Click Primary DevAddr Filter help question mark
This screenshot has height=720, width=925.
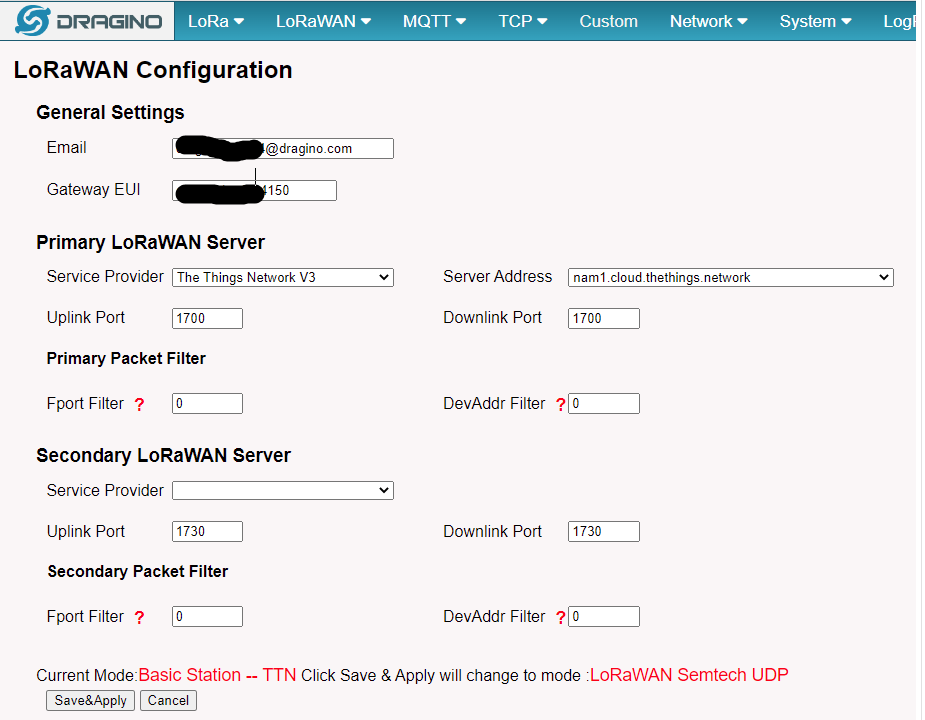point(560,404)
